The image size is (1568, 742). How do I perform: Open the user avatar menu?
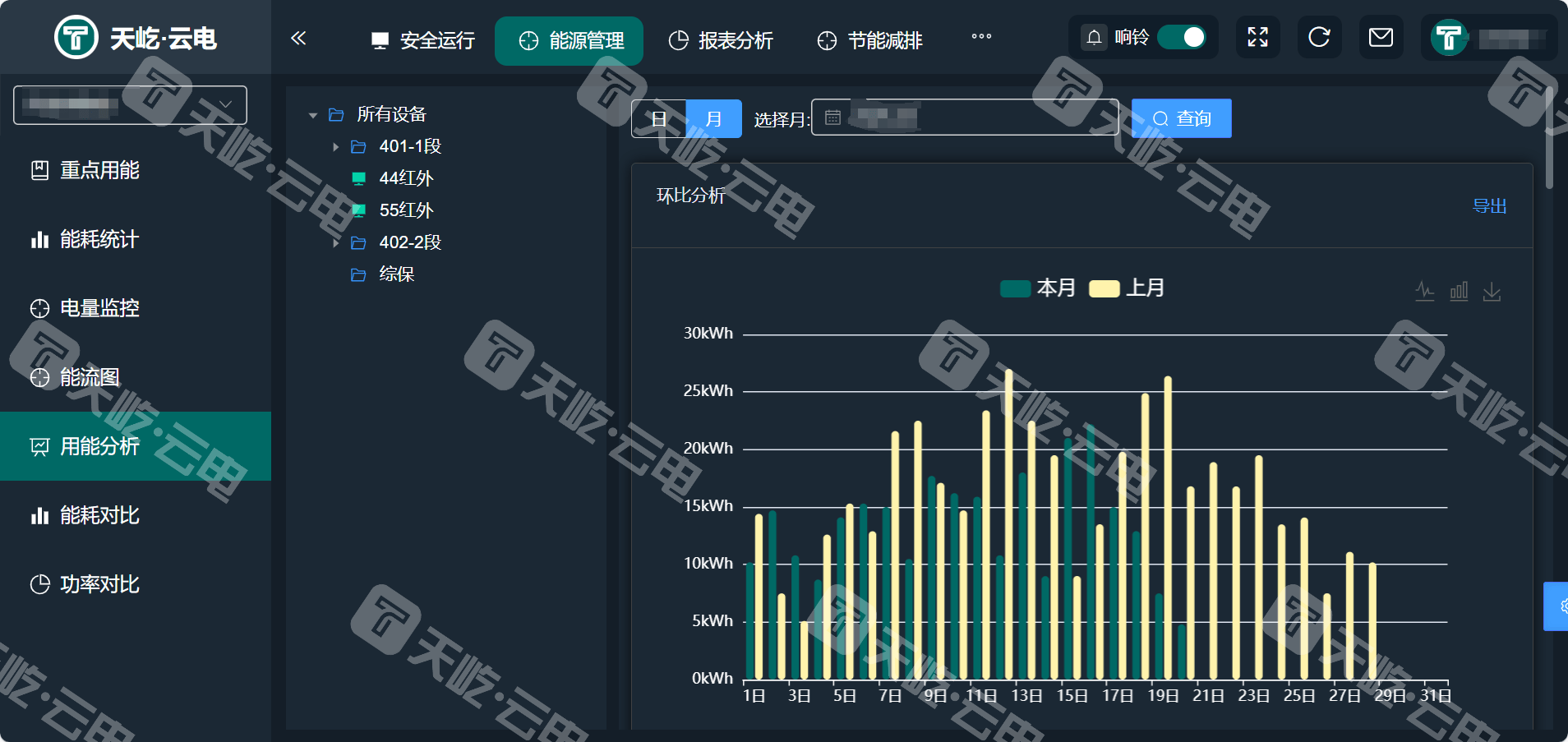point(1450,38)
